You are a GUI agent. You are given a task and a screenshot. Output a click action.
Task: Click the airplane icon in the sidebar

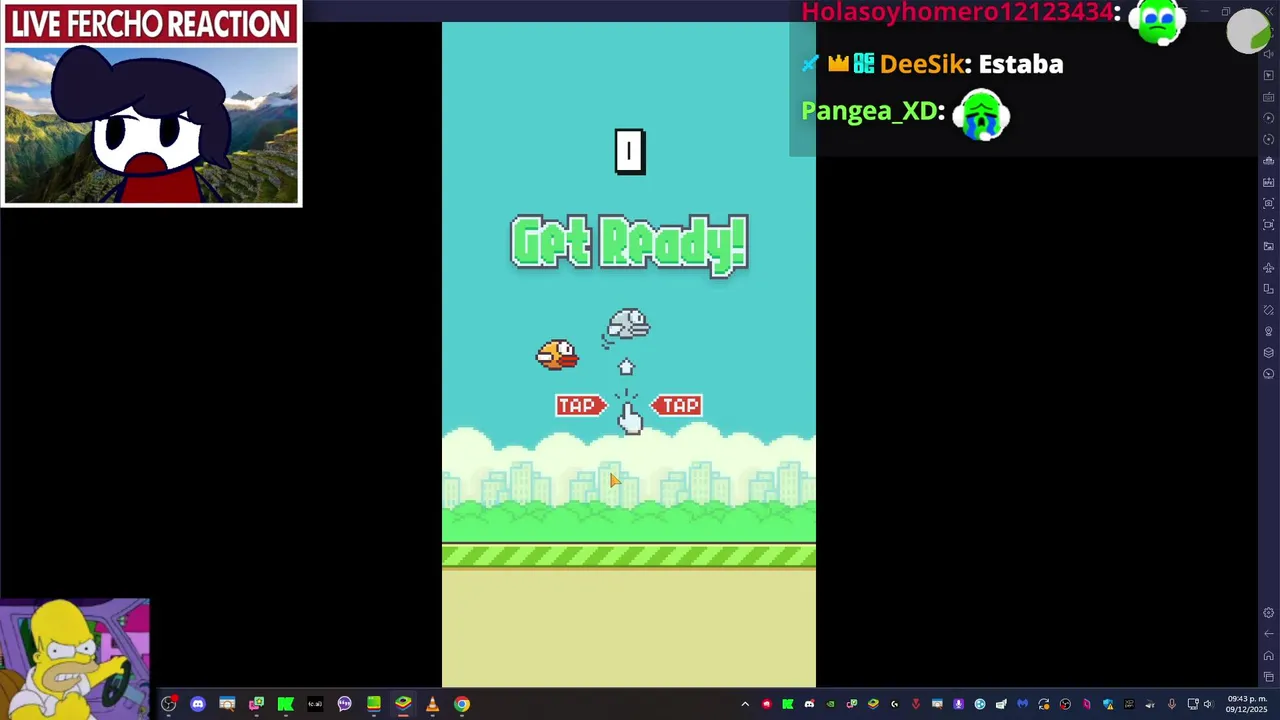1269,268
